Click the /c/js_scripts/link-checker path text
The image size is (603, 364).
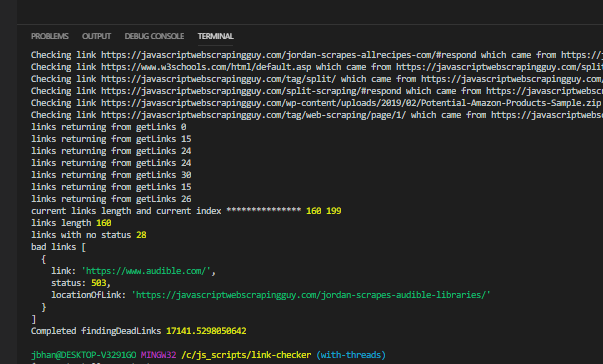pyautogui.click(x=246, y=355)
